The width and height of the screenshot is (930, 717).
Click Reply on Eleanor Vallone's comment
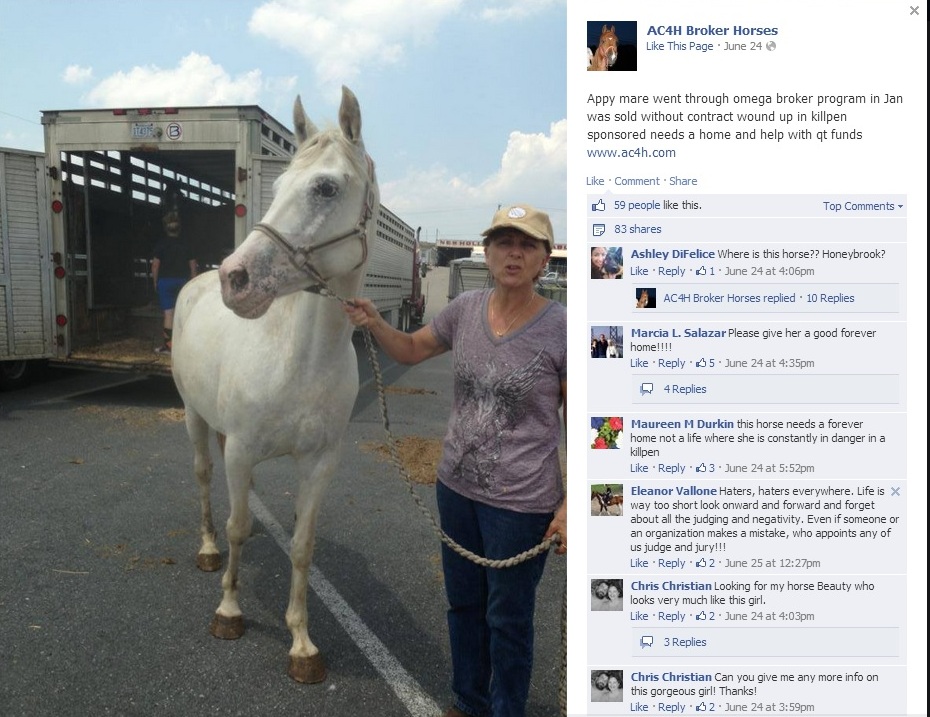pyautogui.click(x=671, y=563)
